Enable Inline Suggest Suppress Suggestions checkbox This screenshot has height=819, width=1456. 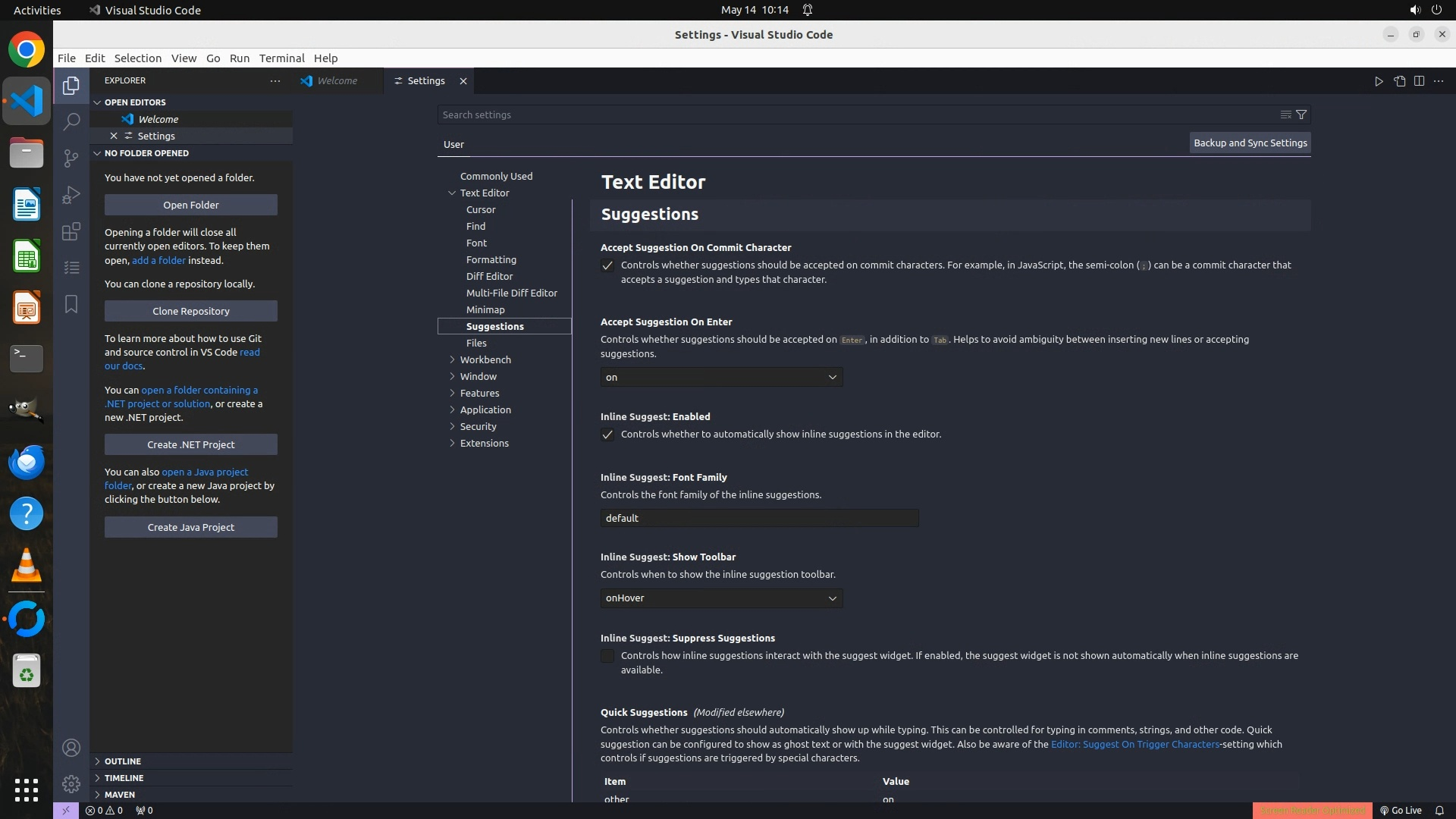[x=607, y=656]
